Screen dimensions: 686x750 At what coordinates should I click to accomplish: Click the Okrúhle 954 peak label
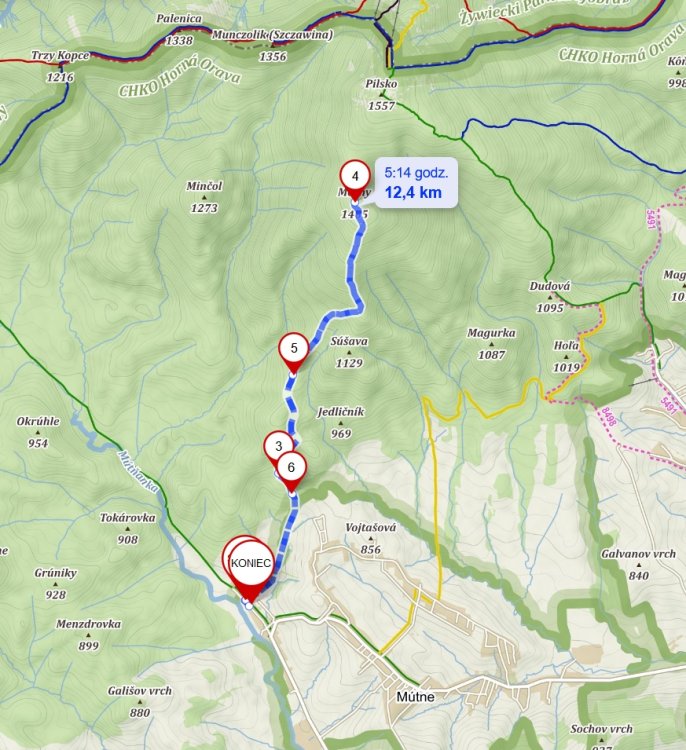pos(38,432)
